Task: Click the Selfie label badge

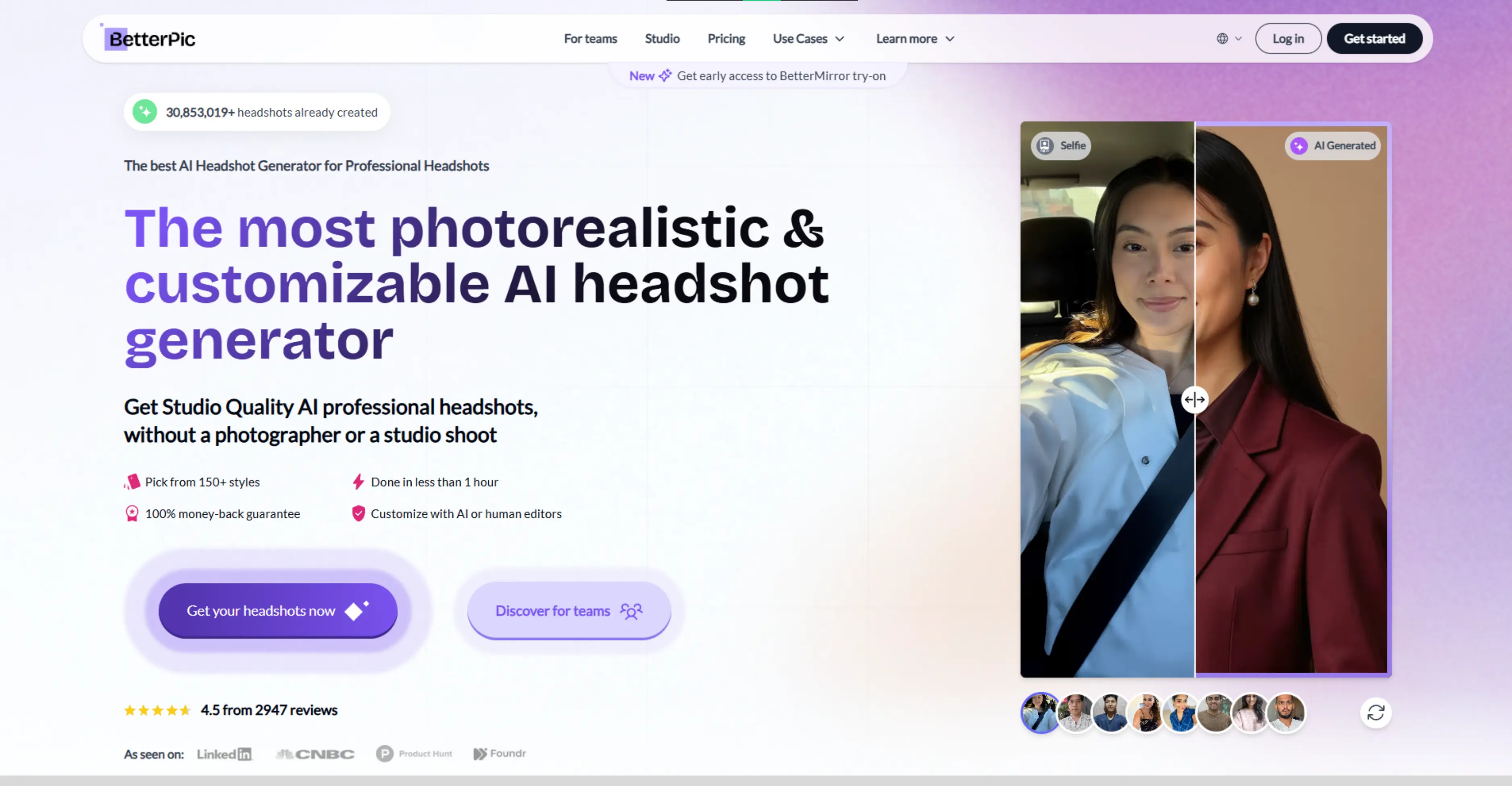Action: tap(1061, 146)
